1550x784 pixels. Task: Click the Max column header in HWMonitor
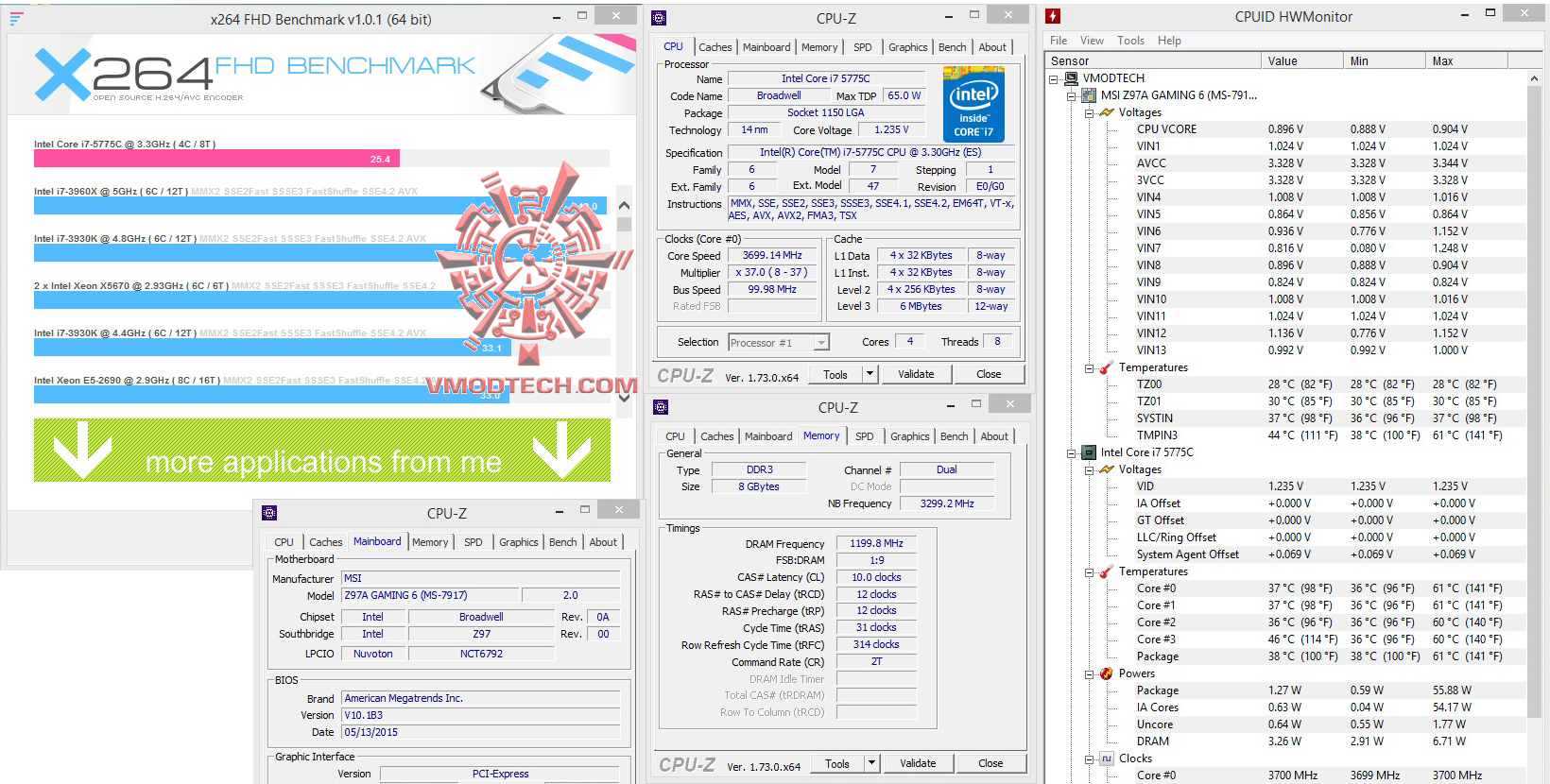click(1467, 60)
